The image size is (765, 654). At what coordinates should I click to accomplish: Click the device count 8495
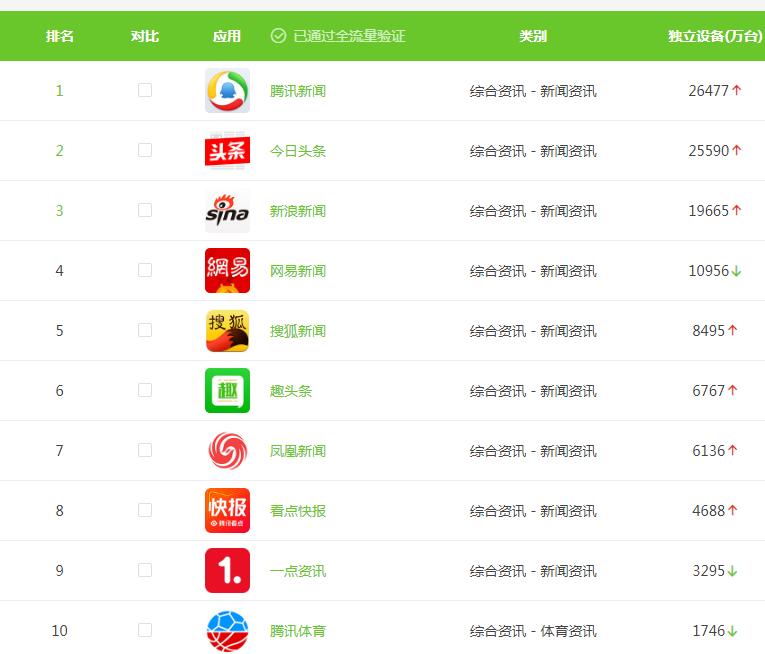708,330
